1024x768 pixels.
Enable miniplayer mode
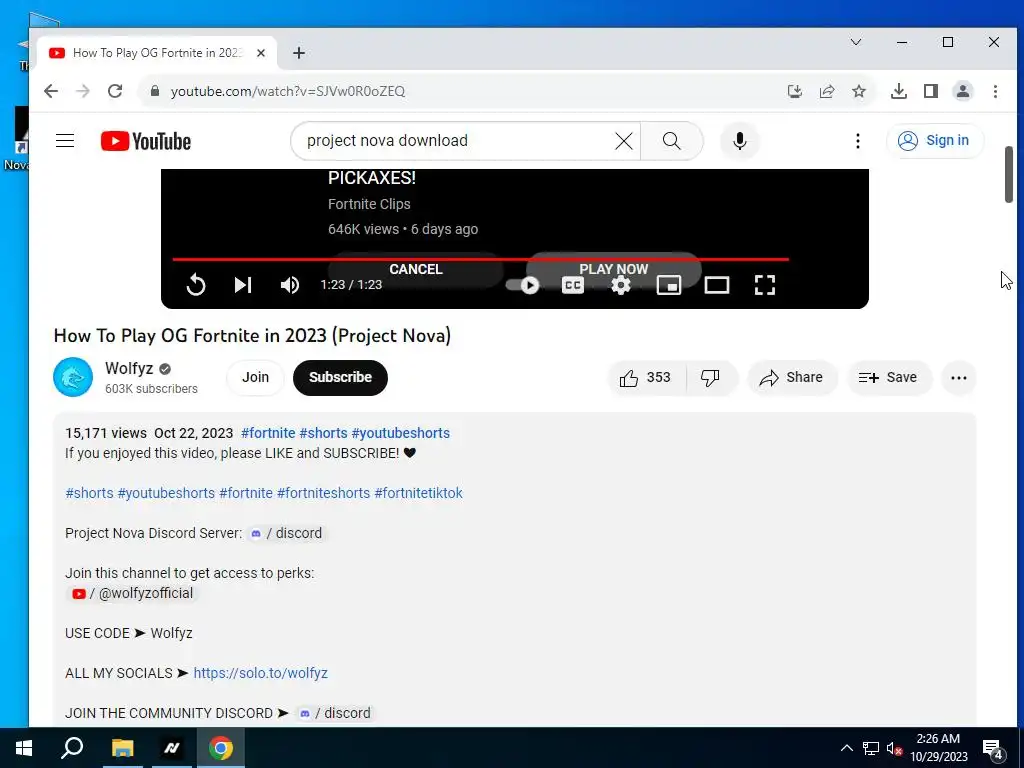[x=669, y=285]
